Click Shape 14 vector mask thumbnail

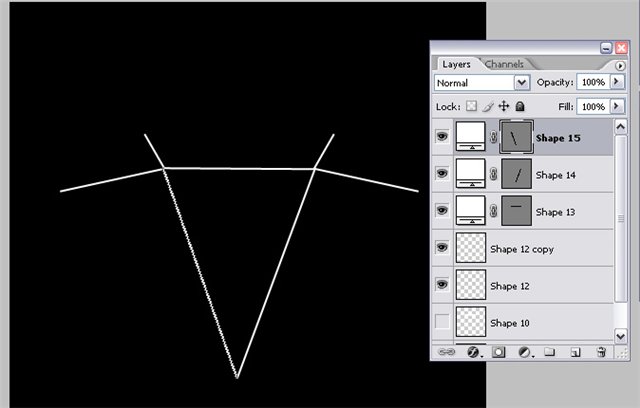click(516, 174)
